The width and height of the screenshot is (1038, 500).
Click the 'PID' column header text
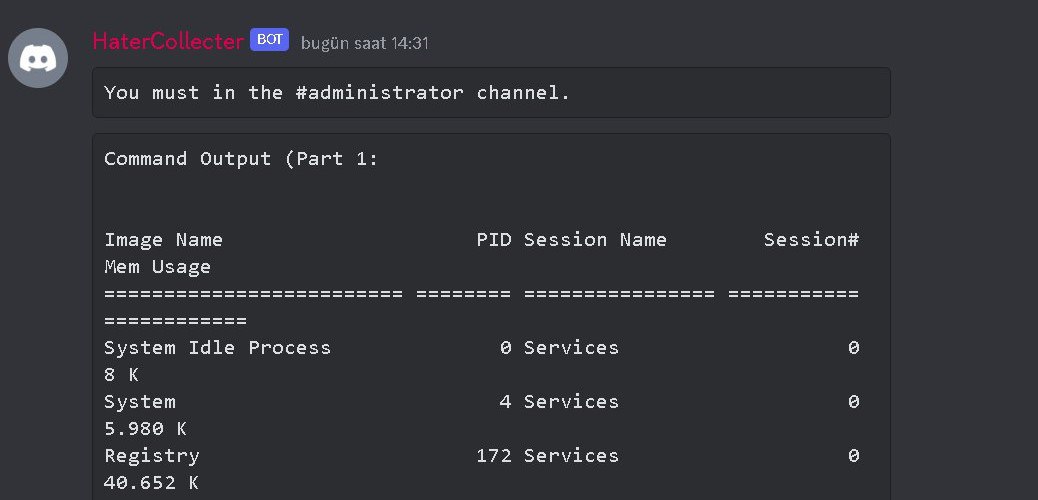tap(494, 240)
